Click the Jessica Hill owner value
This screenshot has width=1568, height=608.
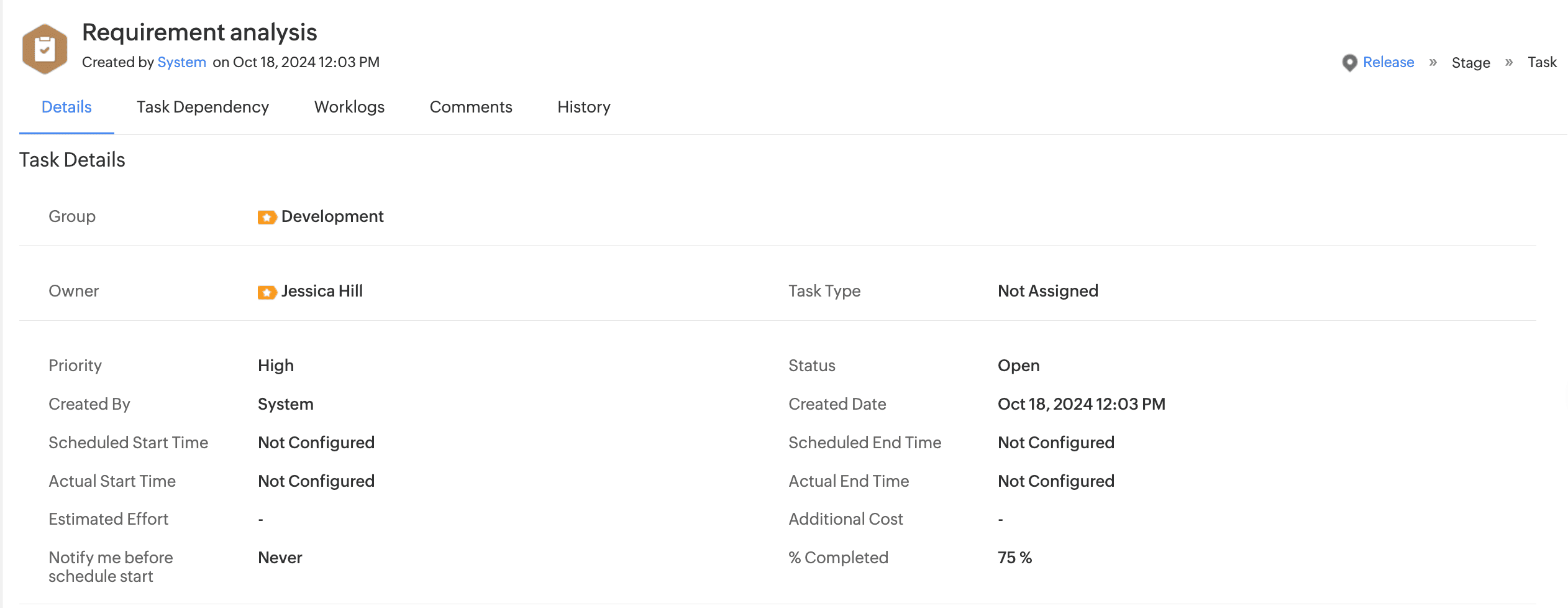322,291
